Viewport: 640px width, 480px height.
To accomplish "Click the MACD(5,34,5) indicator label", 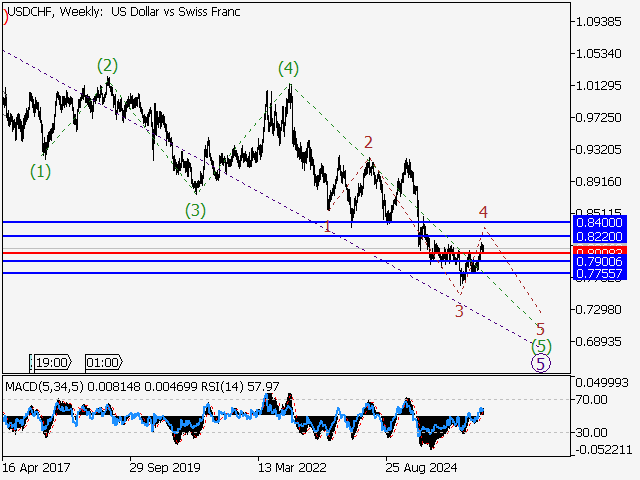I will pyautogui.click(x=44, y=386).
